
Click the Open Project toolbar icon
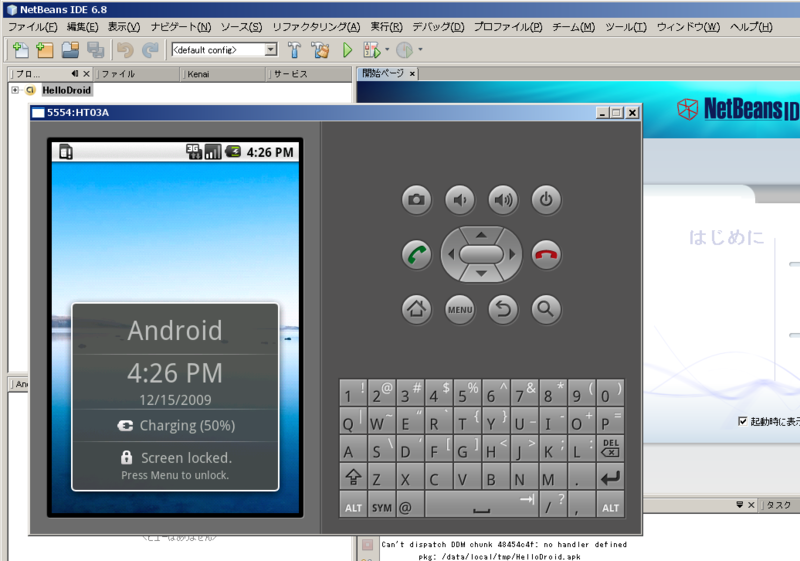coord(70,49)
